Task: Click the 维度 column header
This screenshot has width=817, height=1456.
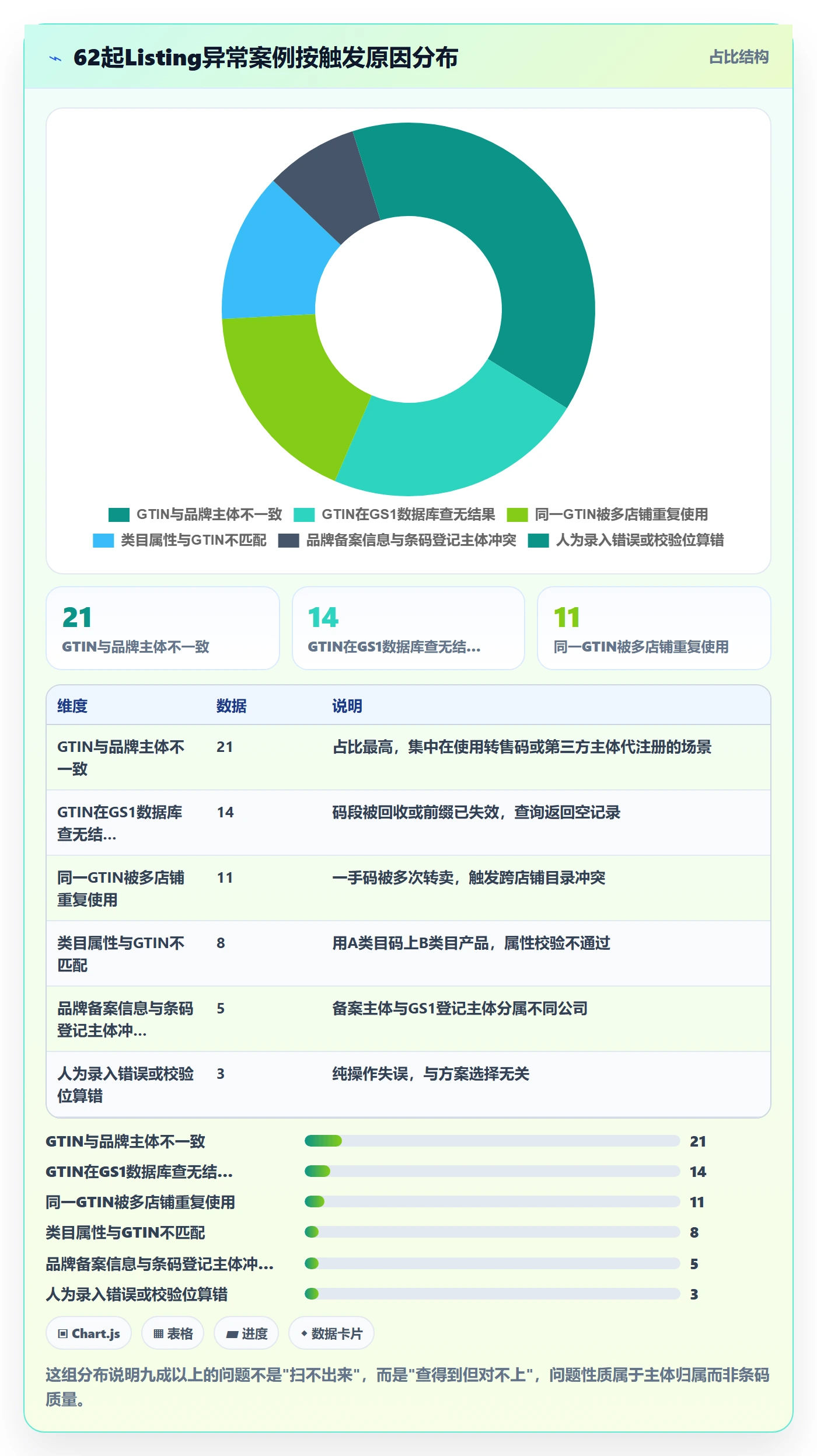Action: [72, 706]
